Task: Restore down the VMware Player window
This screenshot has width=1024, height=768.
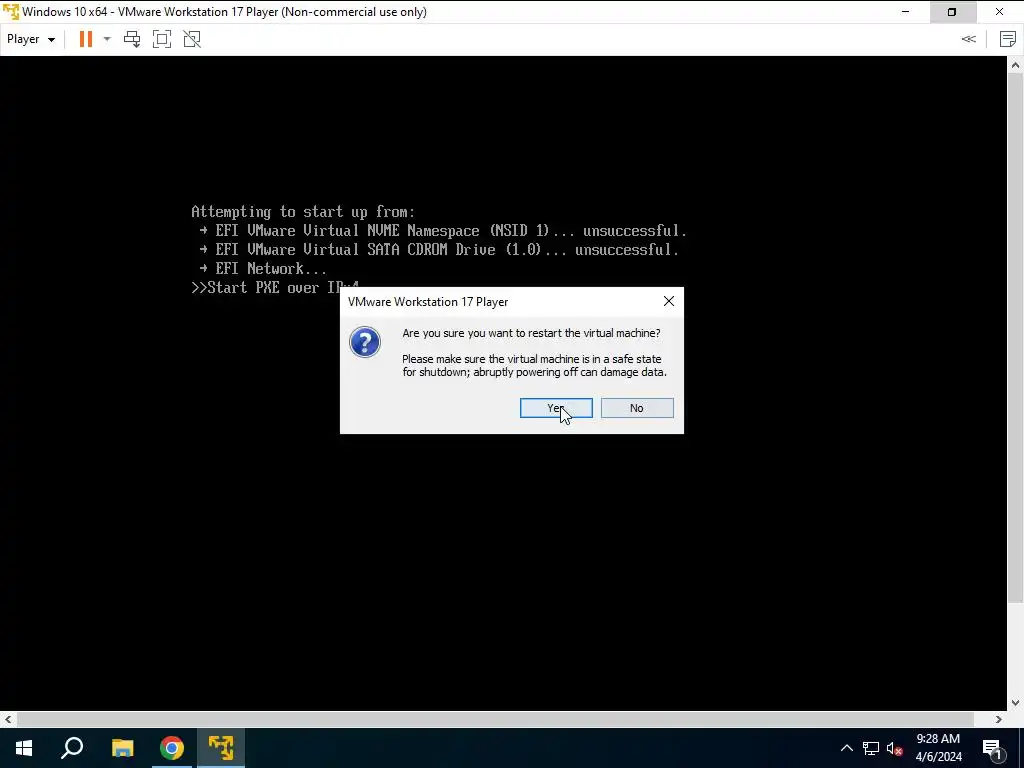Action: pyautogui.click(x=952, y=12)
